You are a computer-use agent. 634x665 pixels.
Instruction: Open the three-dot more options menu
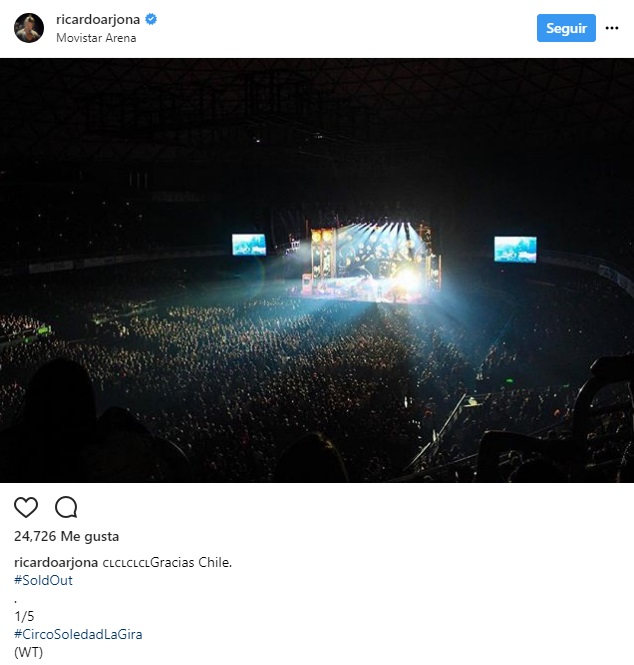click(612, 28)
